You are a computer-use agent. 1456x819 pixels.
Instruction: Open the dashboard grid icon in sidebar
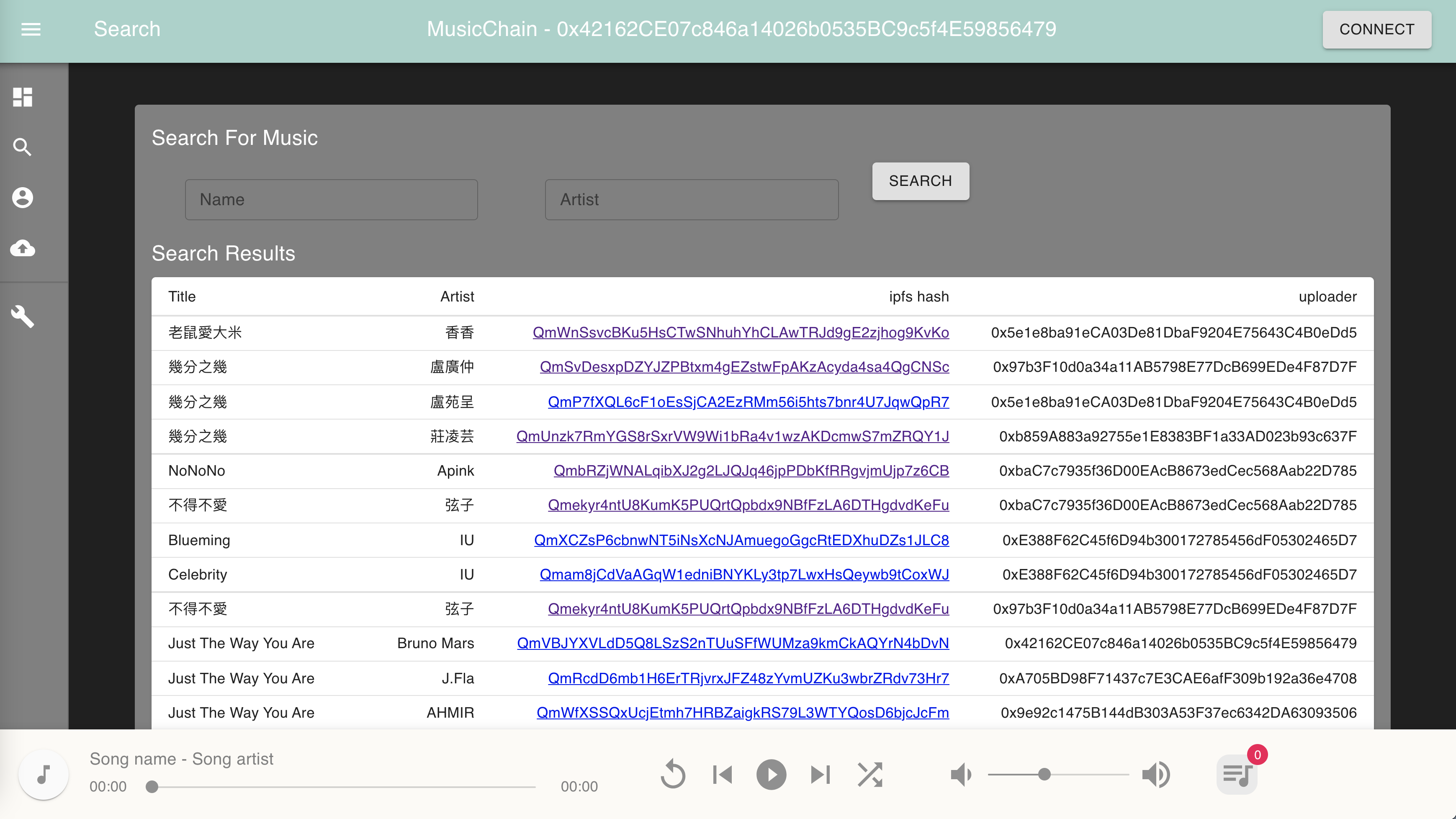(x=23, y=97)
